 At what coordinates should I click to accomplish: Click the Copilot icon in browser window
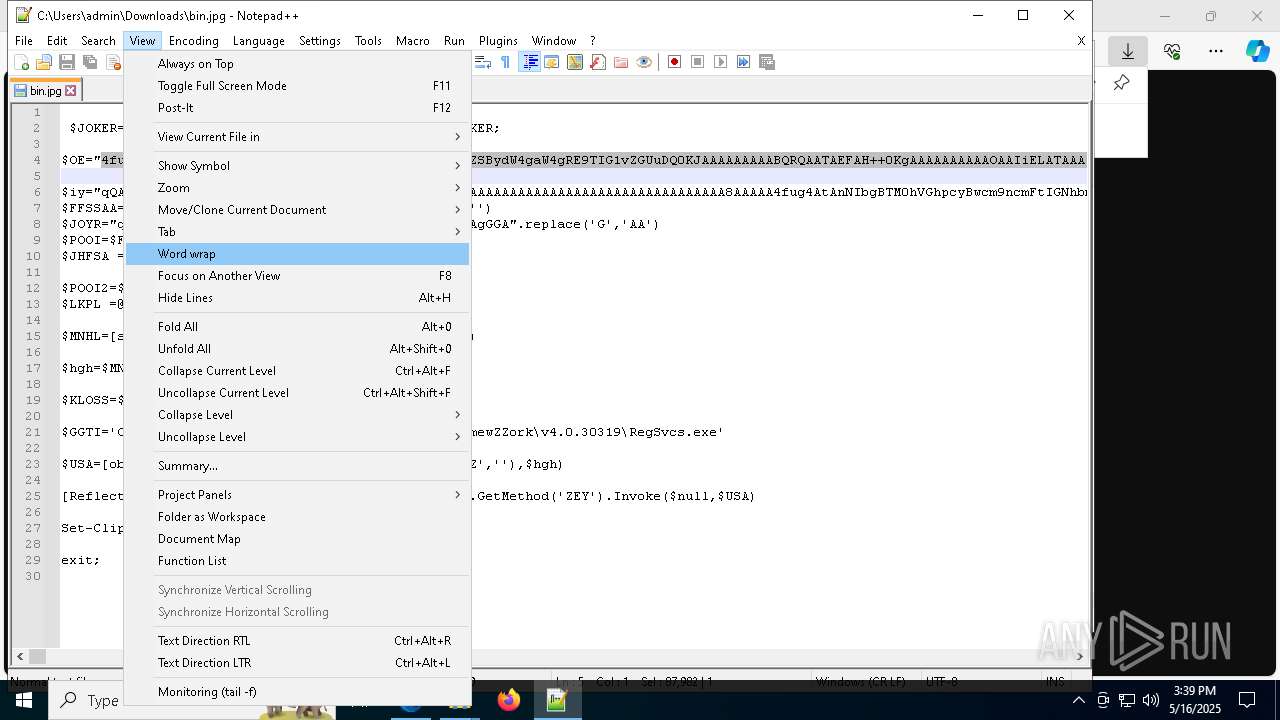(x=1257, y=51)
